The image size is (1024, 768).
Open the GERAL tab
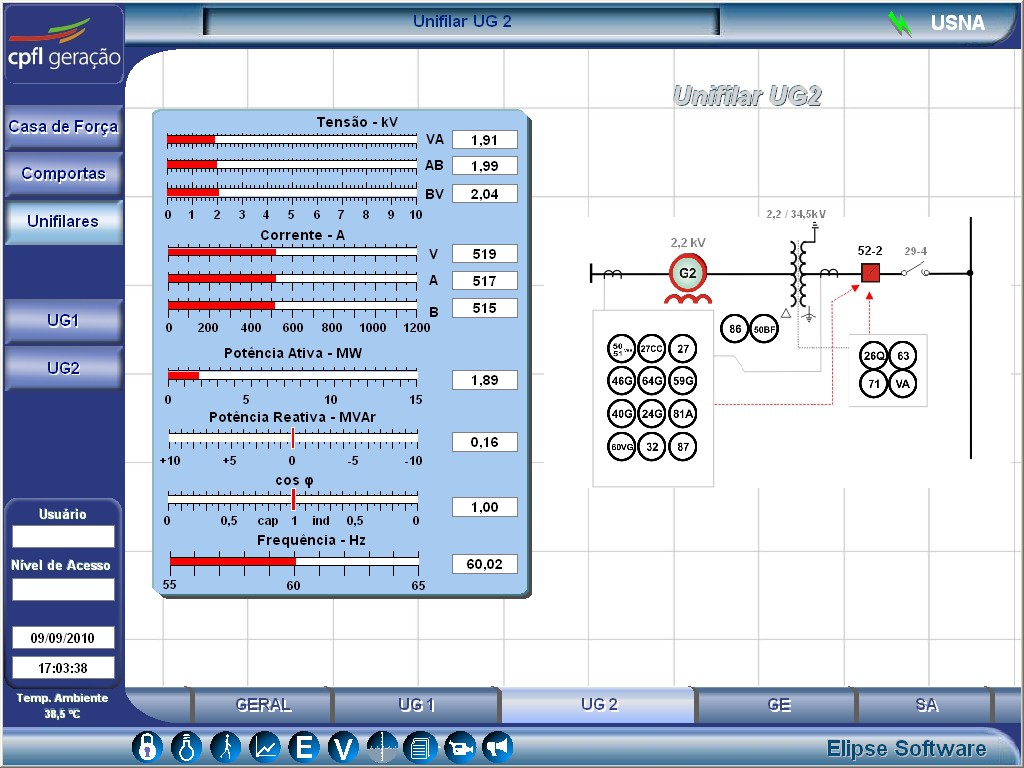pyautogui.click(x=263, y=705)
